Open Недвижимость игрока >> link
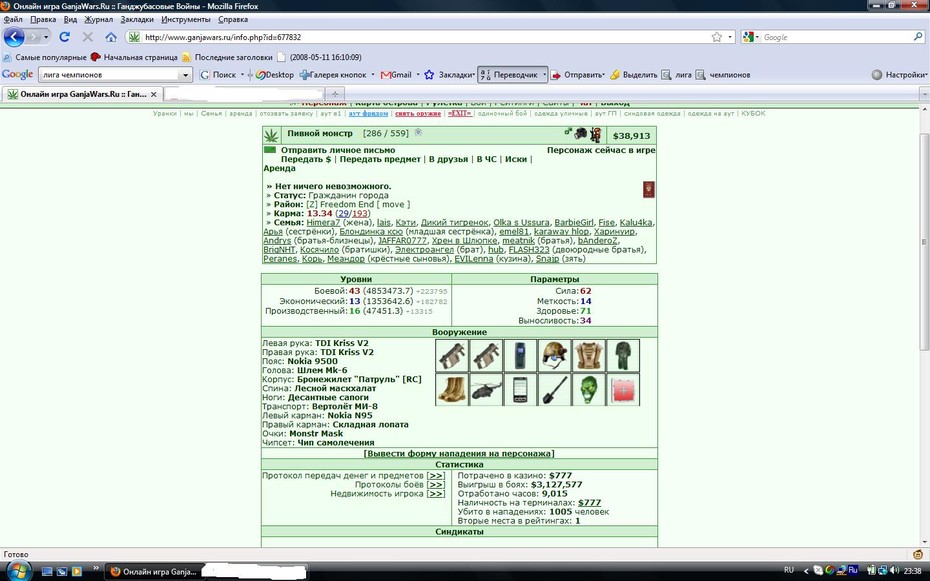 (x=436, y=493)
